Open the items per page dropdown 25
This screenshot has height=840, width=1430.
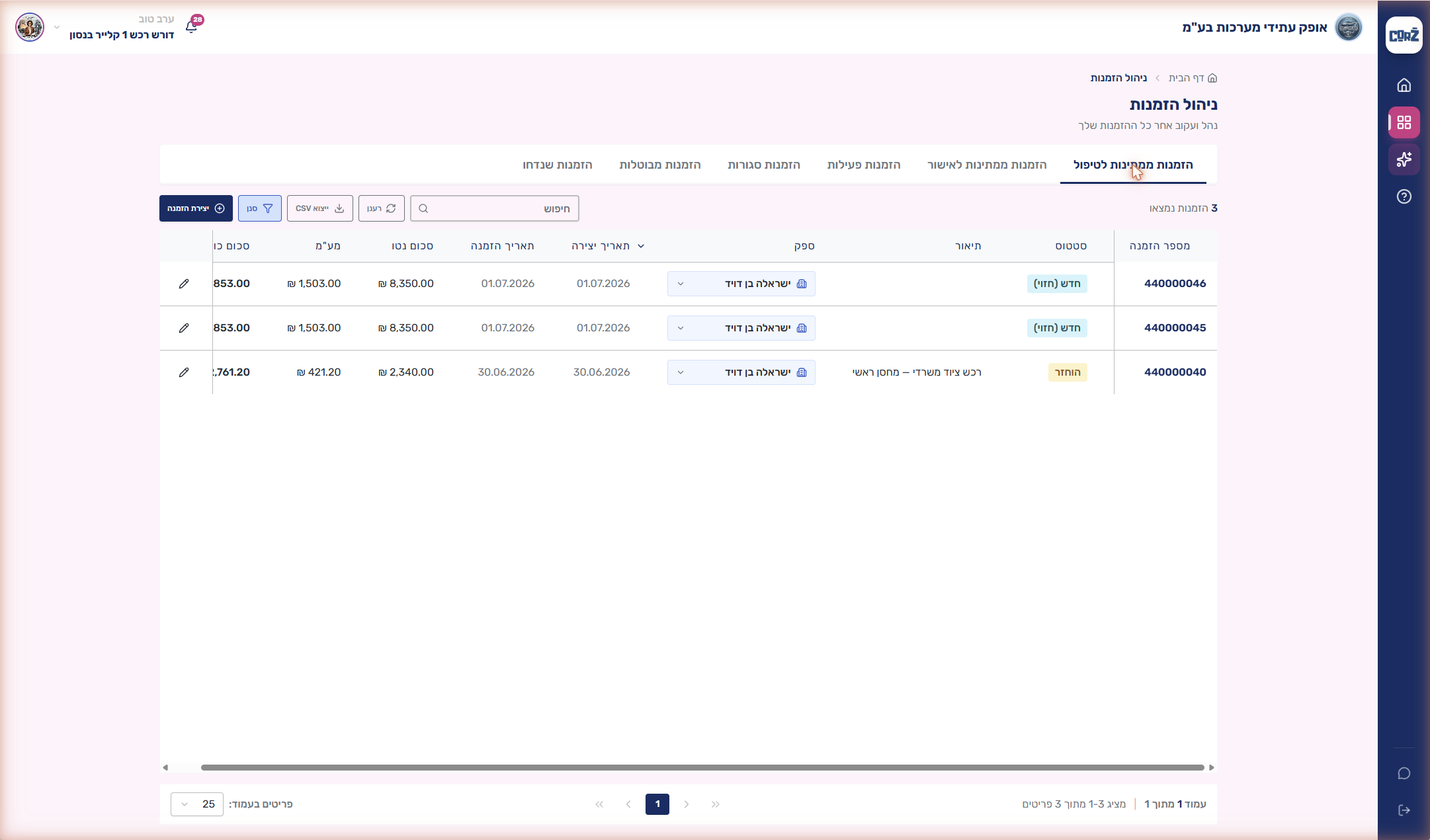[197, 804]
